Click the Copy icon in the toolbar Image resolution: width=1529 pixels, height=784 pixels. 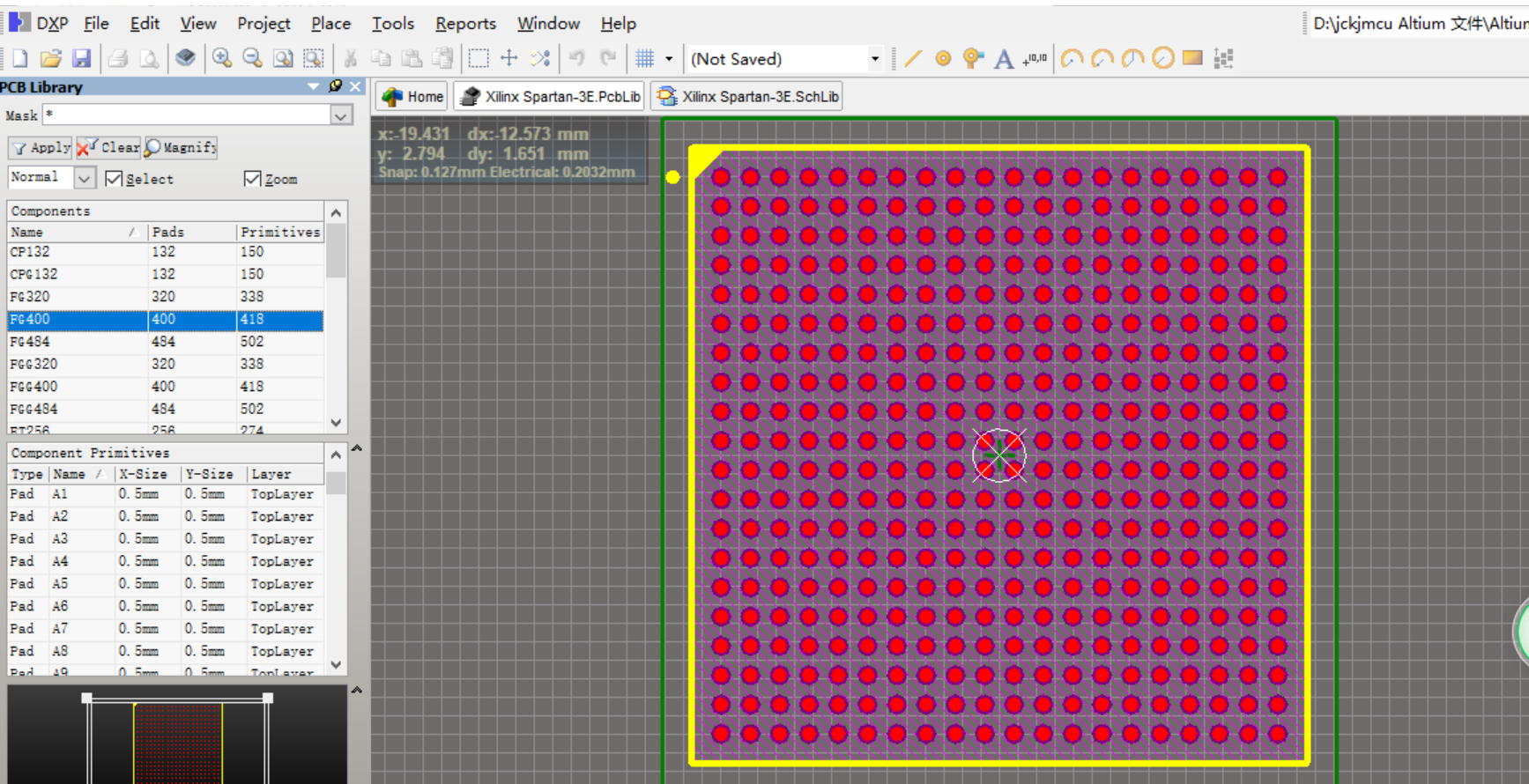tap(381, 59)
